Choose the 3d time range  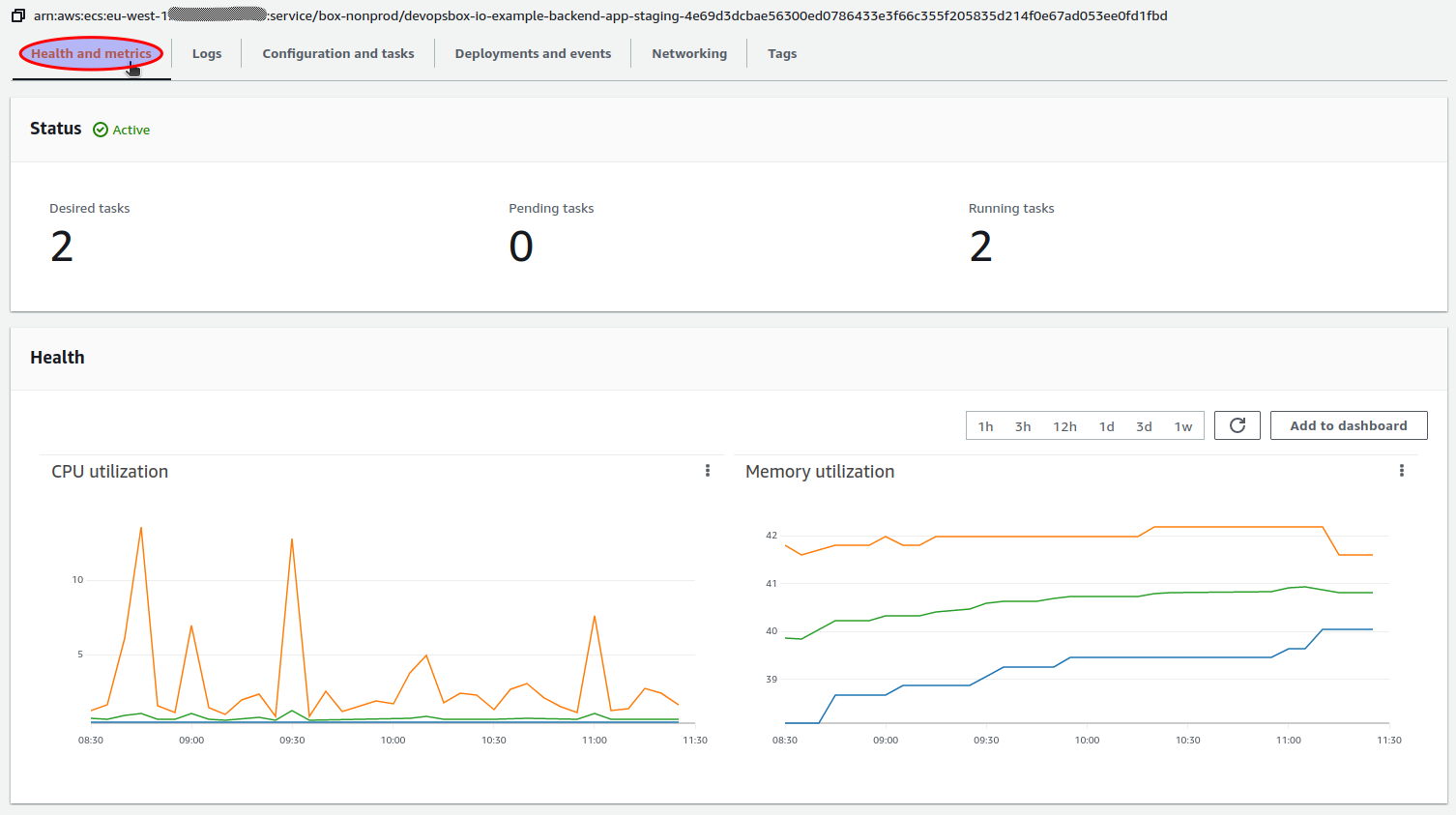pos(1144,425)
